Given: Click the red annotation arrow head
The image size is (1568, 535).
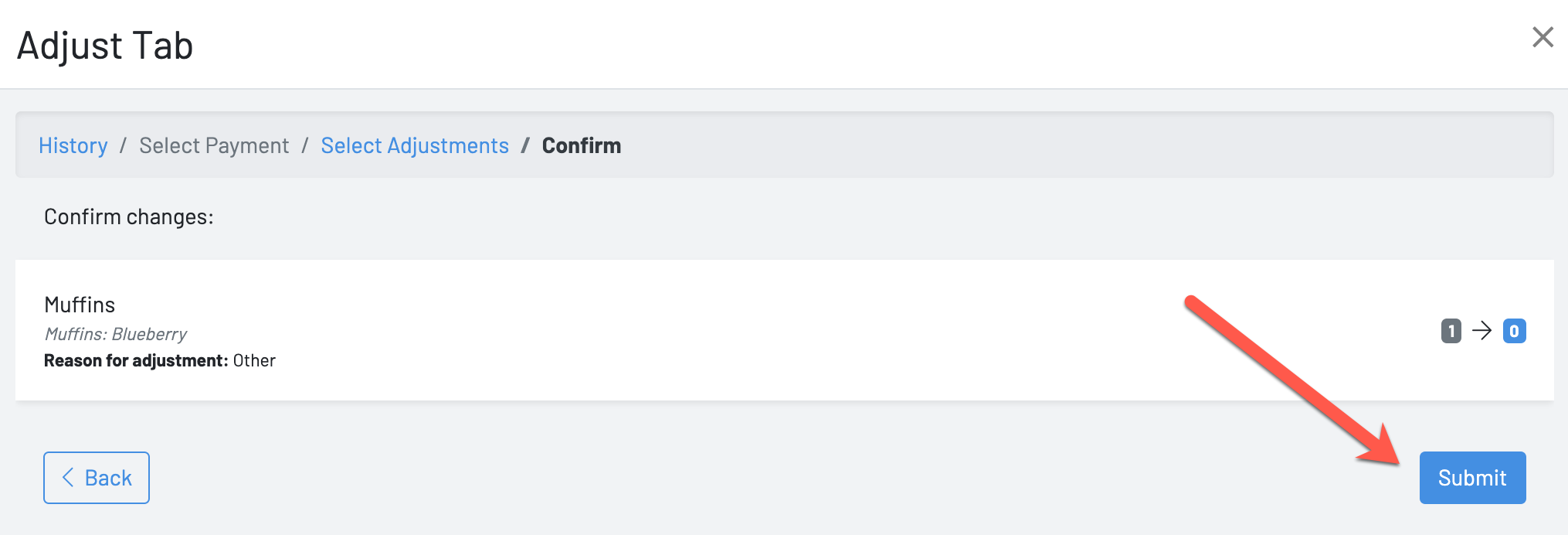Looking at the screenshot, I should [1381, 448].
